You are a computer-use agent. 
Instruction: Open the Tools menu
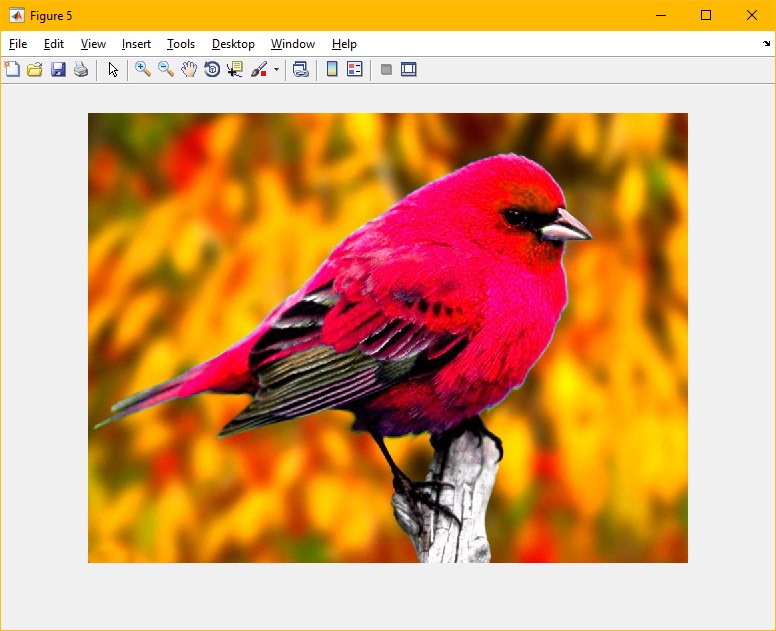[x=181, y=44]
